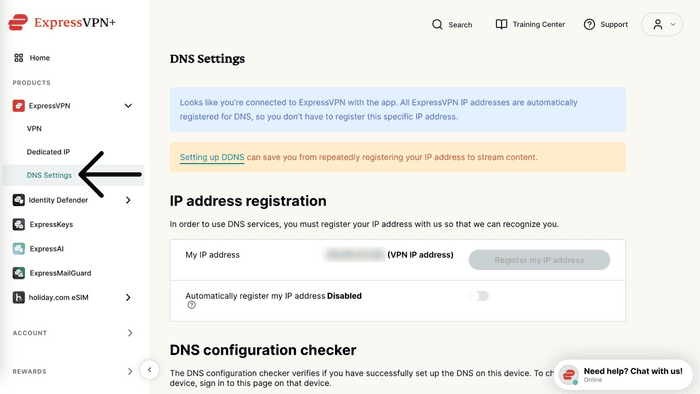Image resolution: width=700 pixels, height=394 pixels.
Task: Click the DNS configuration checker heading
Action: (x=262, y=350)
